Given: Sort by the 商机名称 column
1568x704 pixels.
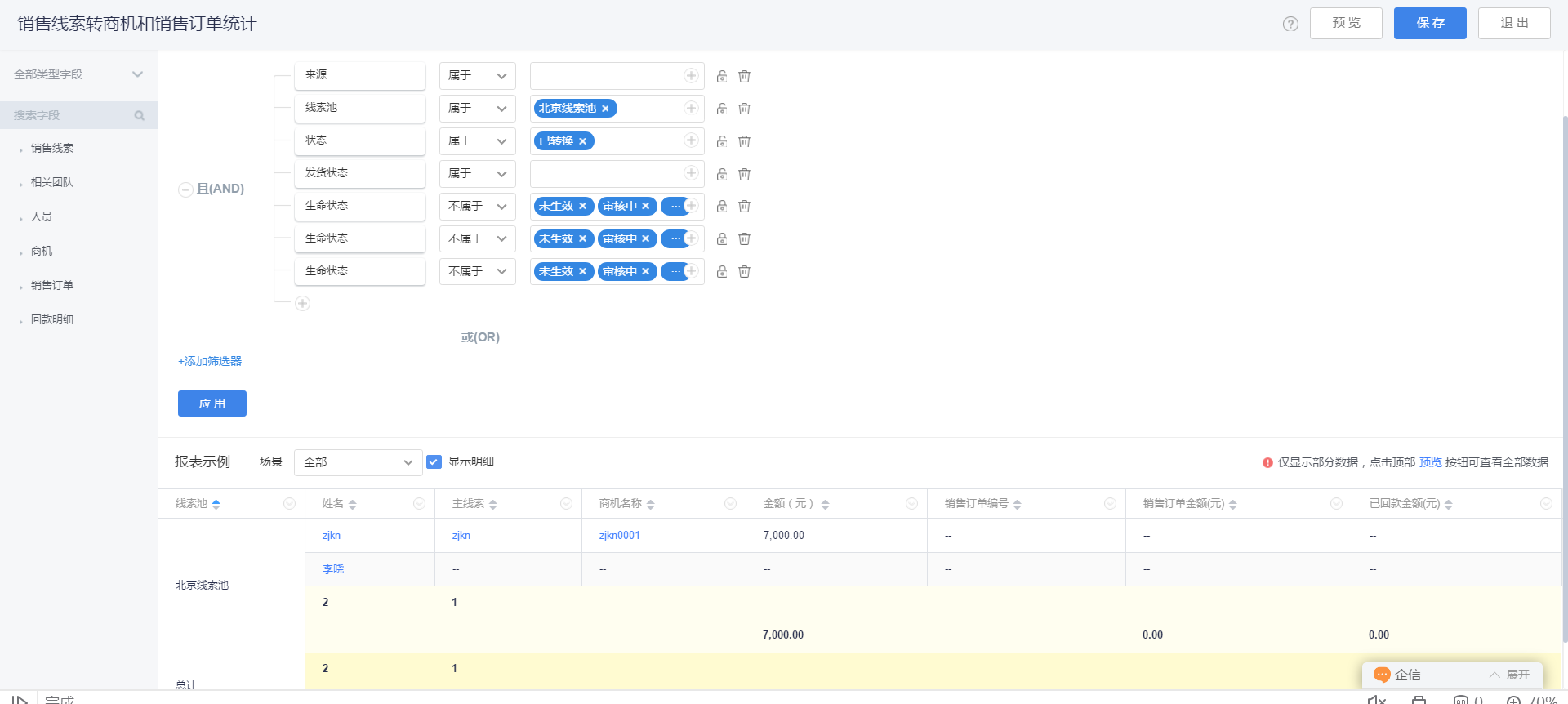Looking at the screenshot, I should click(x=650, y=504).
